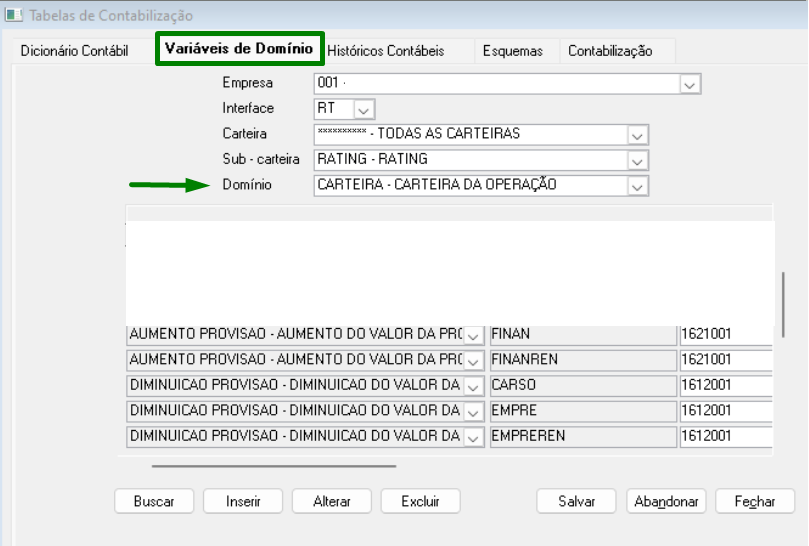This screenshot has width=809, height=546.
Task: Expand the Carteira dropdown list
Action: click(637, 134)
